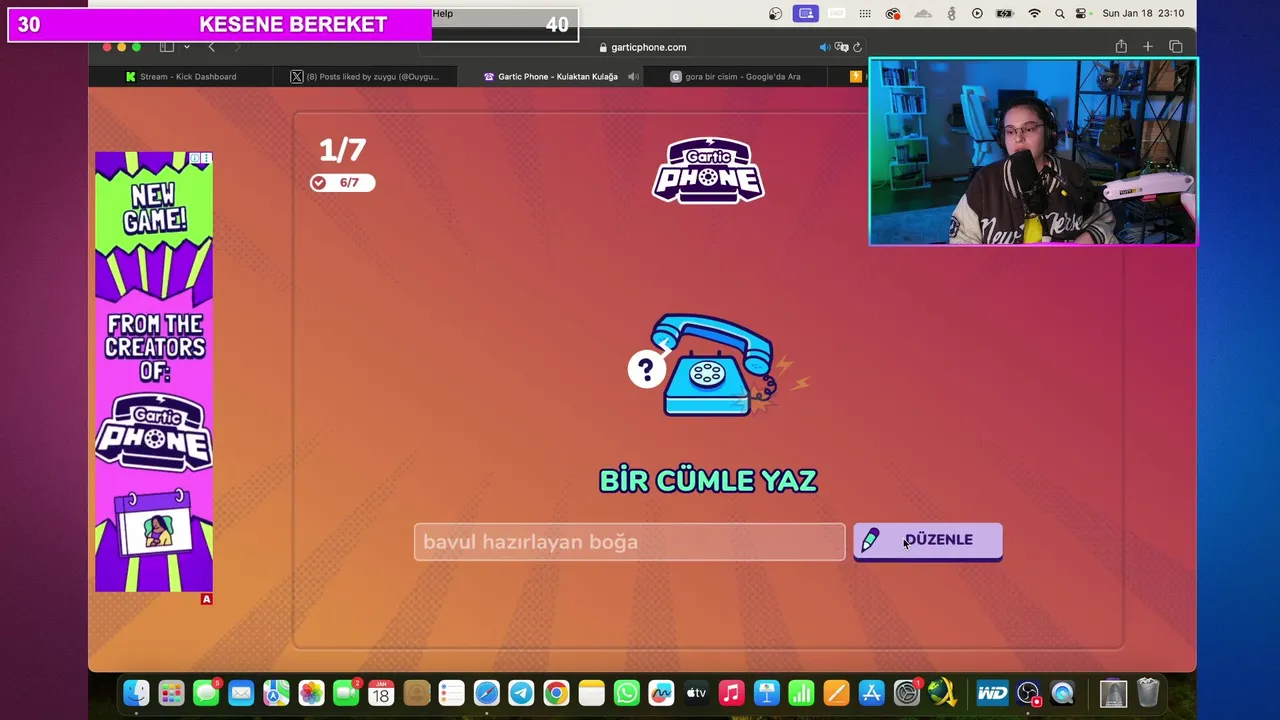Open Finder from the Dock
1280x720 pixels.
(136, 693)
